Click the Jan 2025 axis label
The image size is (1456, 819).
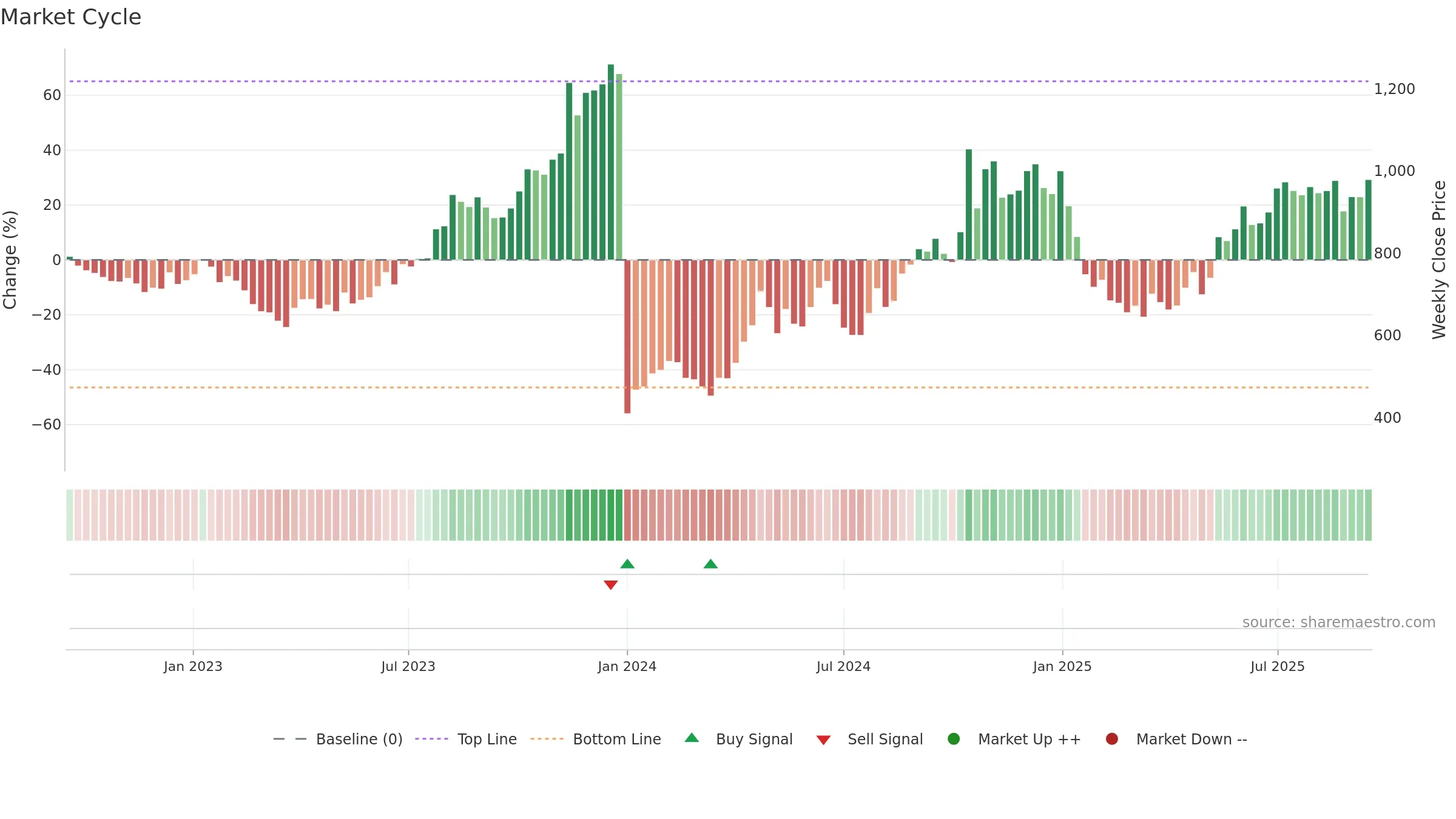[x=1062, y=666]
